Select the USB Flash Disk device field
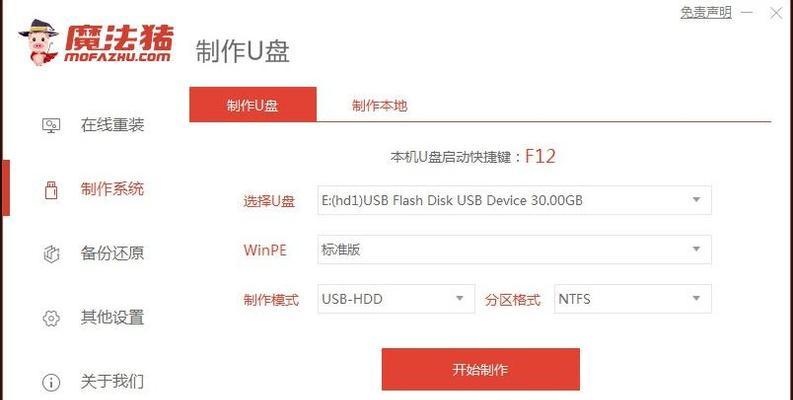Image resolution: width=793 pixels, height=400 pixels. coord(514,200)
